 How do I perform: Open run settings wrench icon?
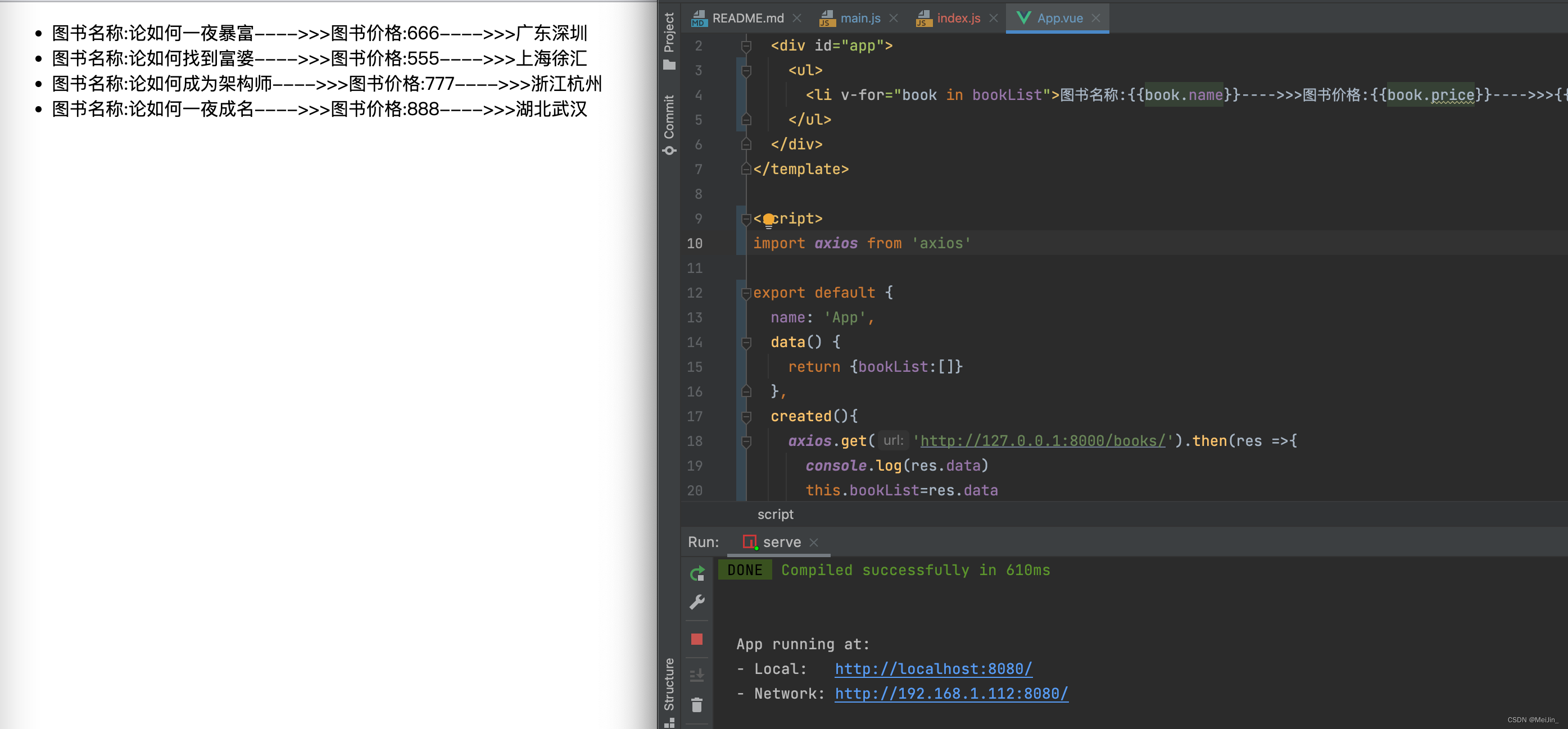click(697, 602)
